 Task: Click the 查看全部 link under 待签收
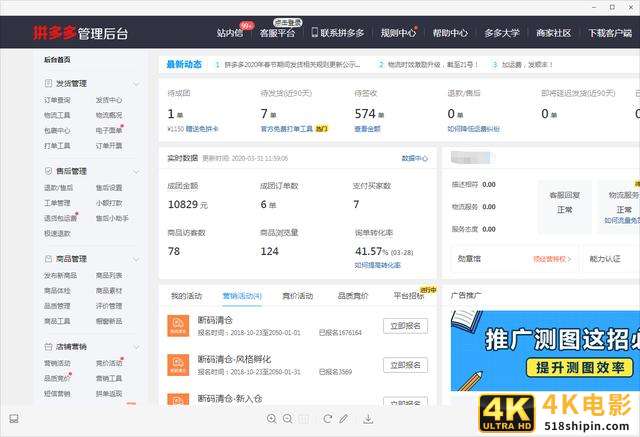(367, 129)
